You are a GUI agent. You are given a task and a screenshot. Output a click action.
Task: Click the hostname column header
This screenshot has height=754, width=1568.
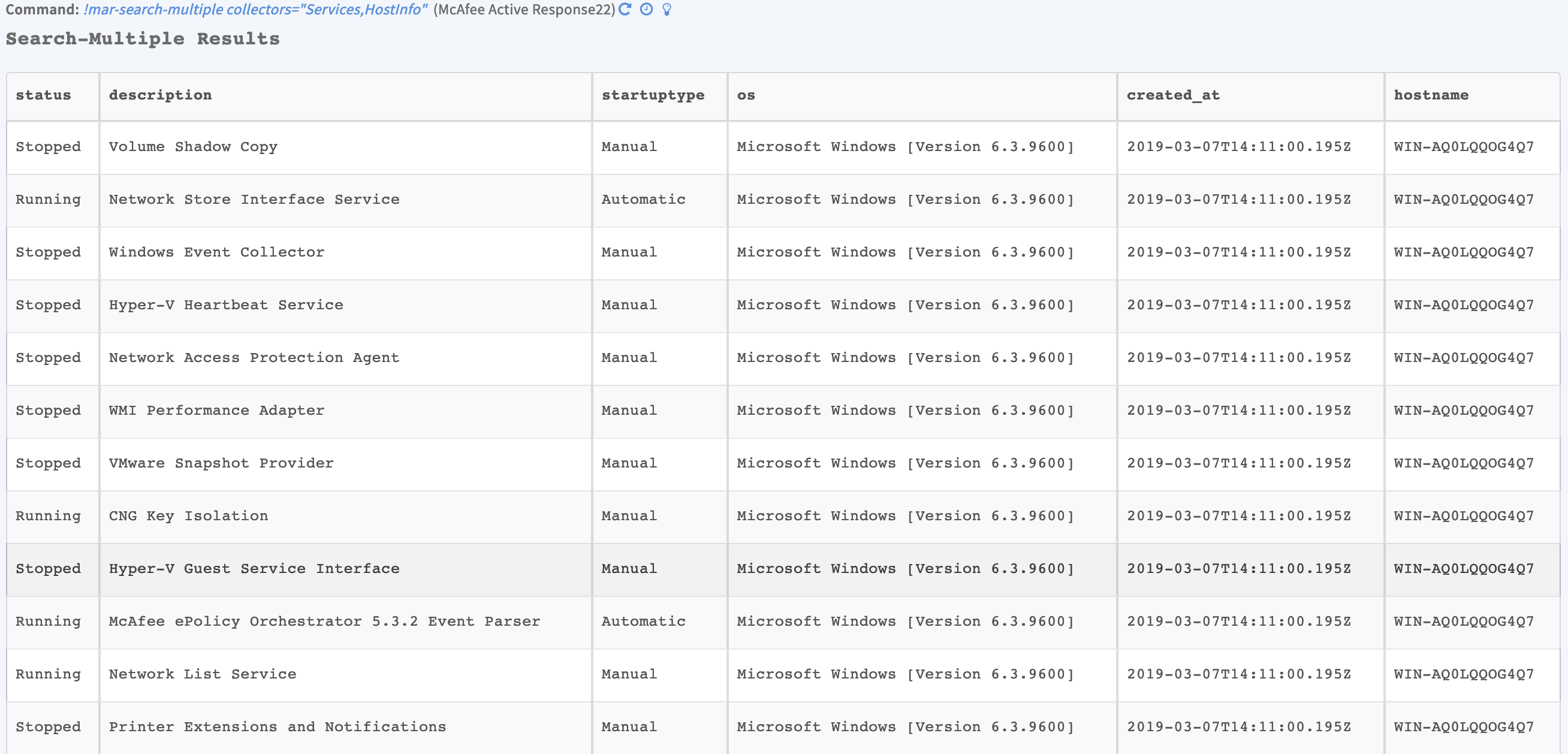(1430, 95)
